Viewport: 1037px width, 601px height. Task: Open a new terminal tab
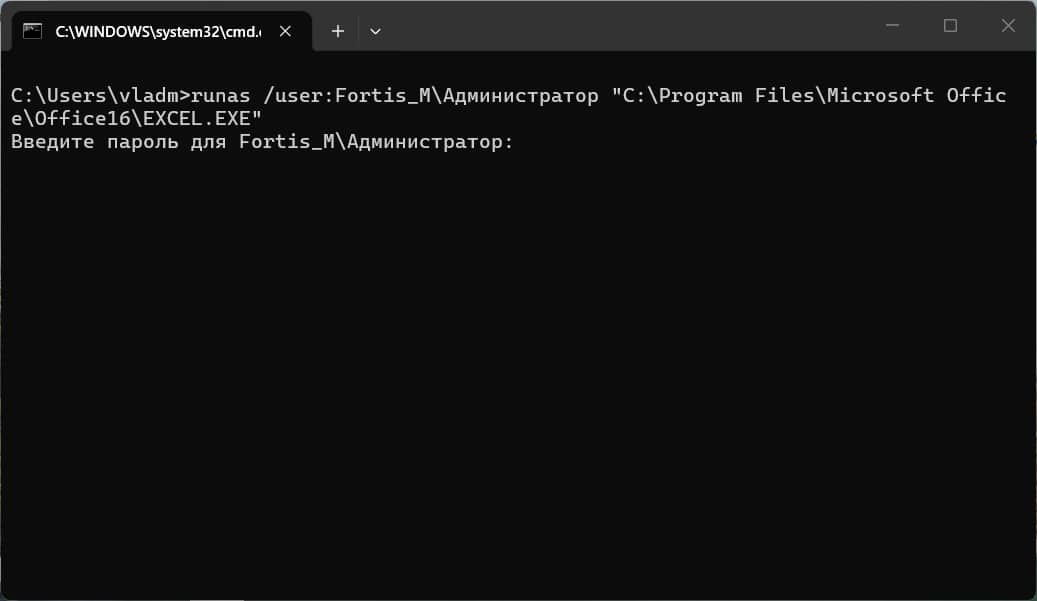[337, 31]
